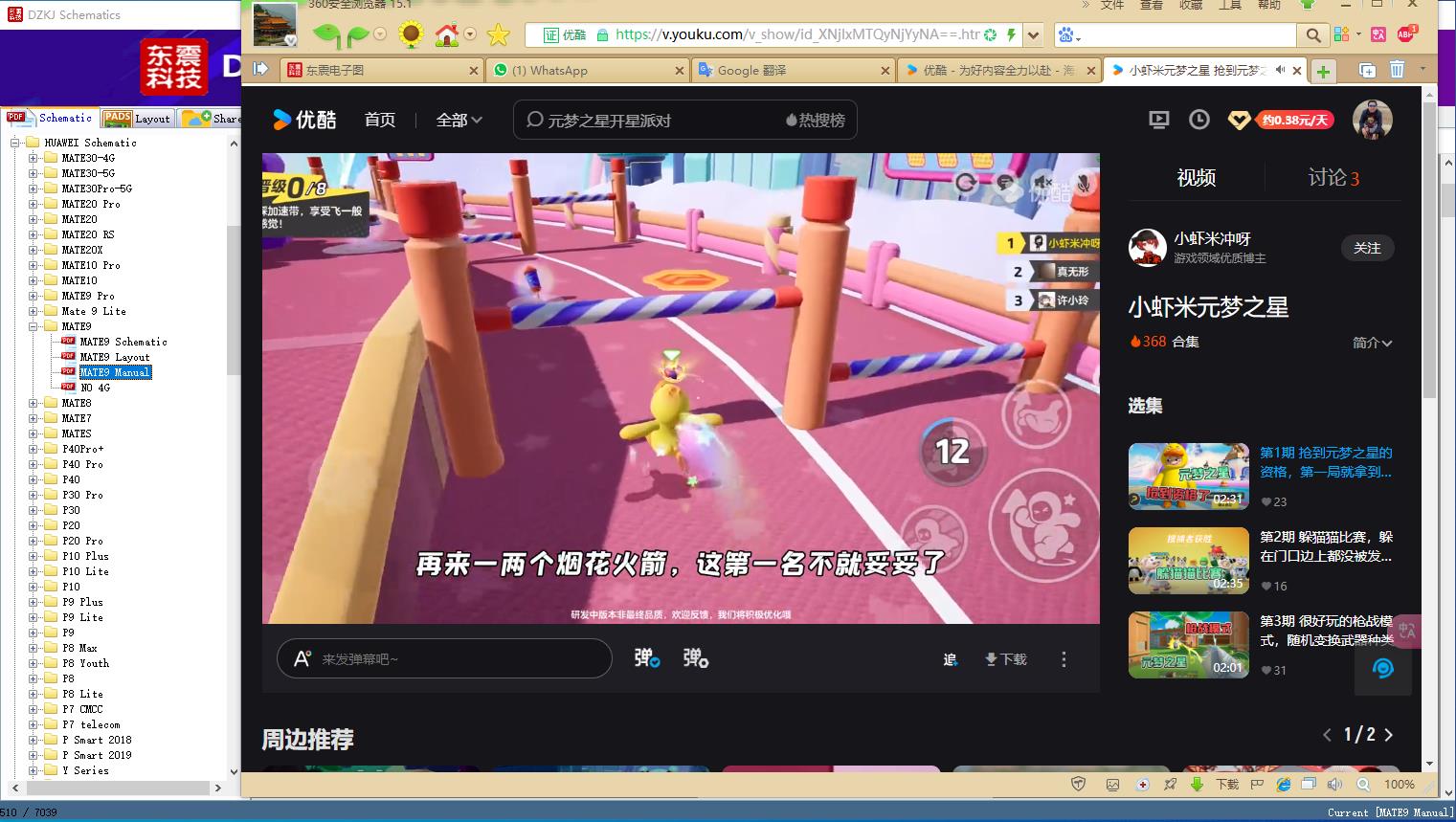
Task: Collapse the HUAWEI Schematic root node
Action: [15, 143]
